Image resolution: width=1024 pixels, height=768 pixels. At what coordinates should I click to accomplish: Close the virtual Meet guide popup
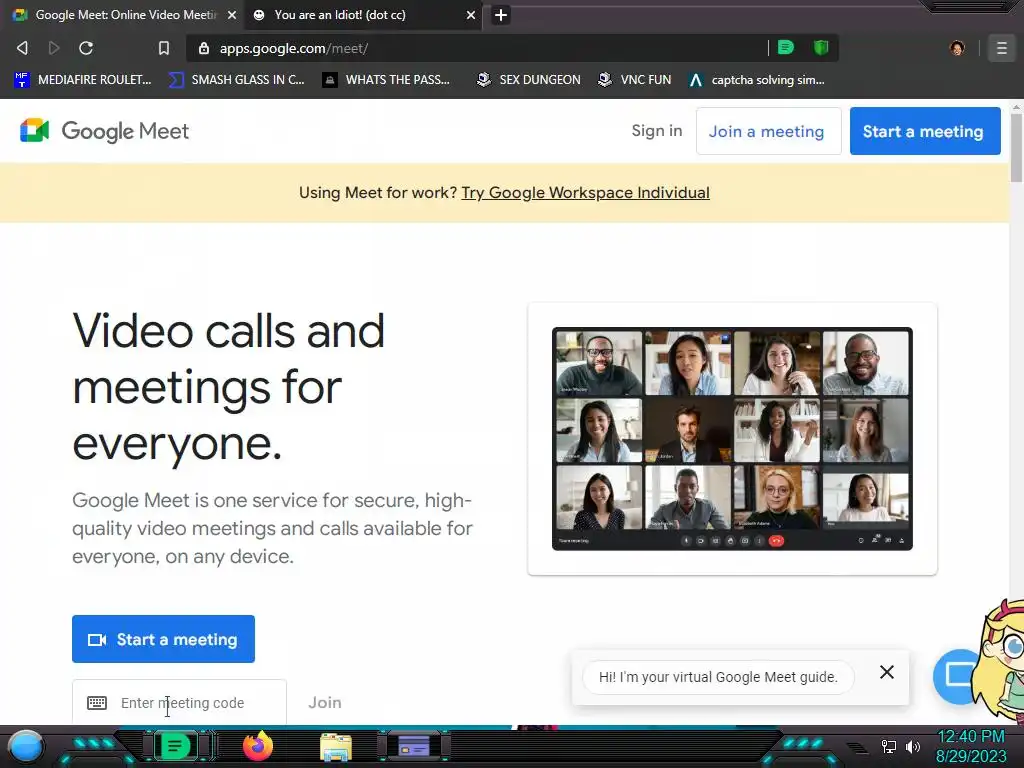886,672
